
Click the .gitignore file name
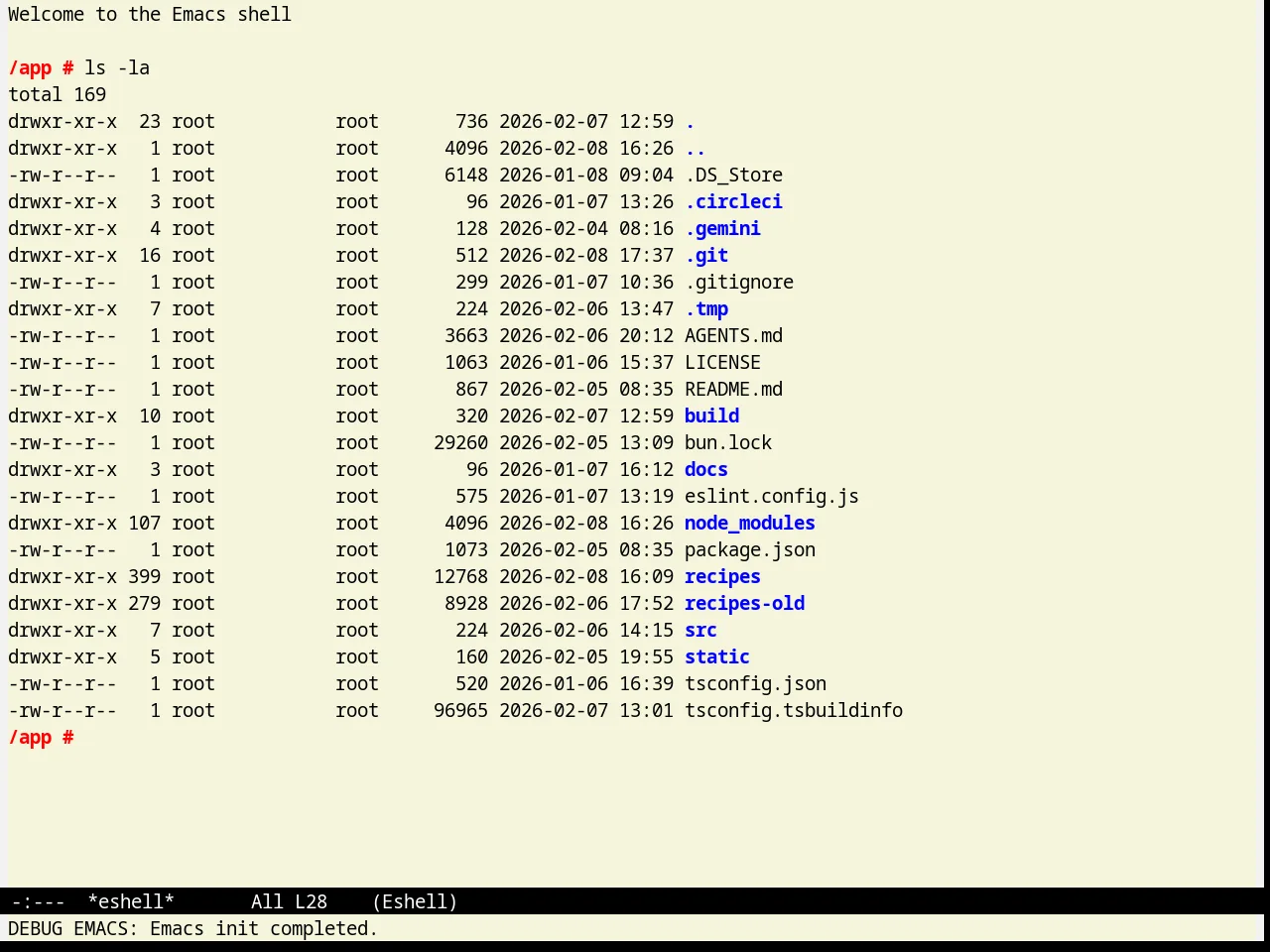click(x=739, y=282)
